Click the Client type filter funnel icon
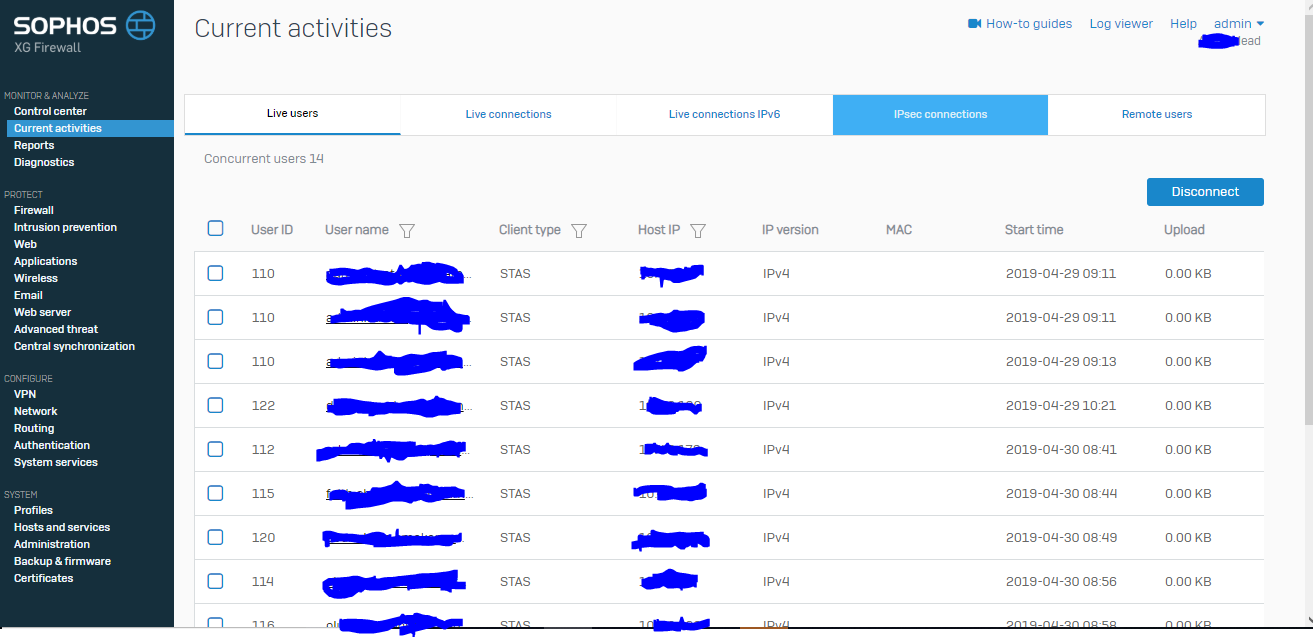 click(578, 231)
